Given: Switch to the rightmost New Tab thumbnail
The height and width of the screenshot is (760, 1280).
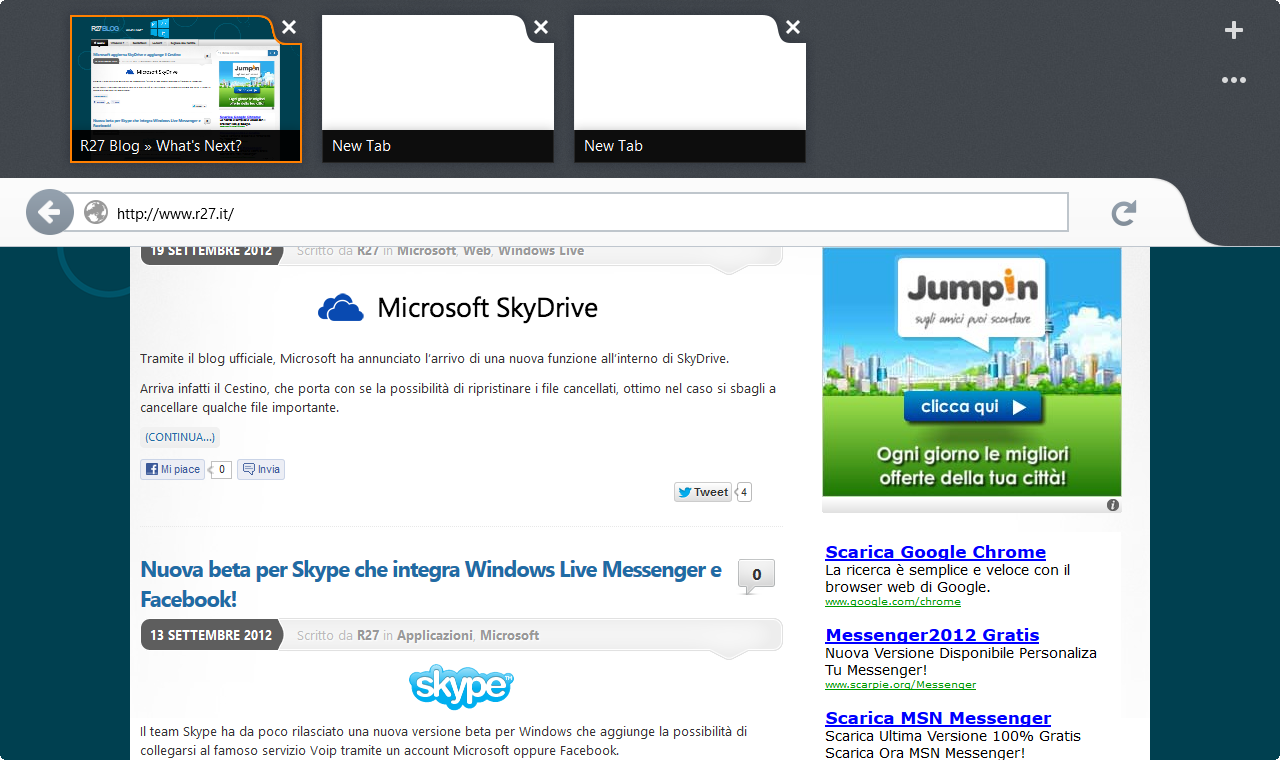Looking at the screenshot, I should point(690,89).
